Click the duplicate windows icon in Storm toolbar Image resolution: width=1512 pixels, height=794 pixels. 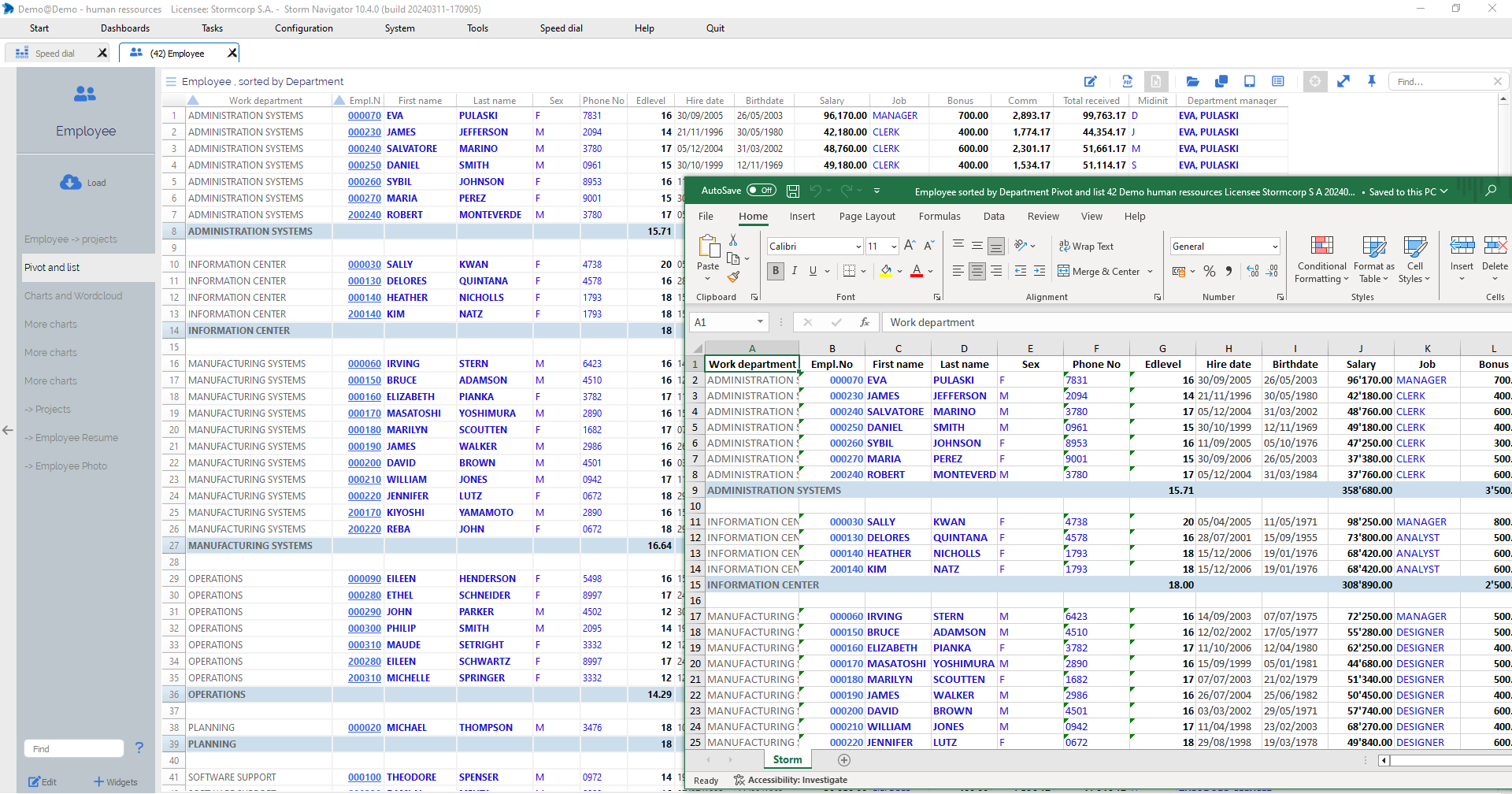tap(1221, 81)
